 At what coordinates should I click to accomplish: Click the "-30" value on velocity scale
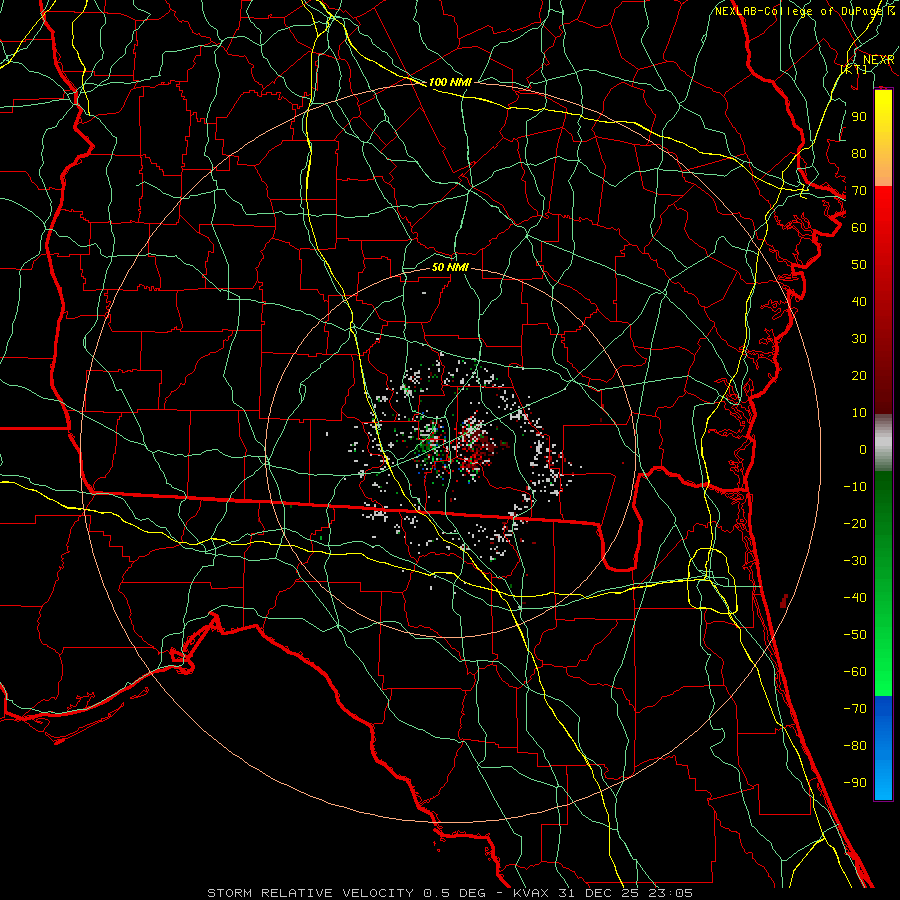tap(855, 561)
